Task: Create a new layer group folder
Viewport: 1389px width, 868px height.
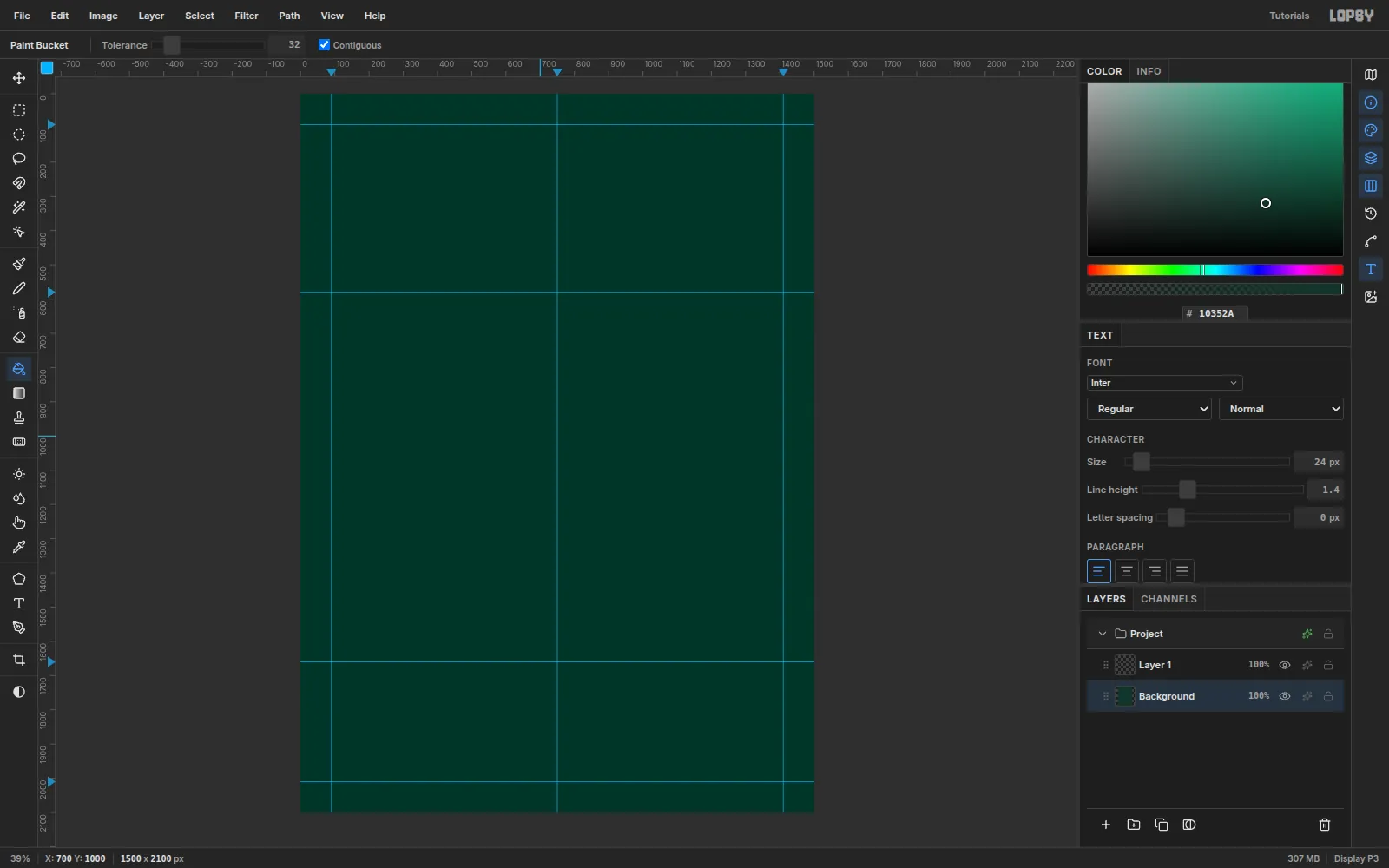Action: pos(1134,825)
